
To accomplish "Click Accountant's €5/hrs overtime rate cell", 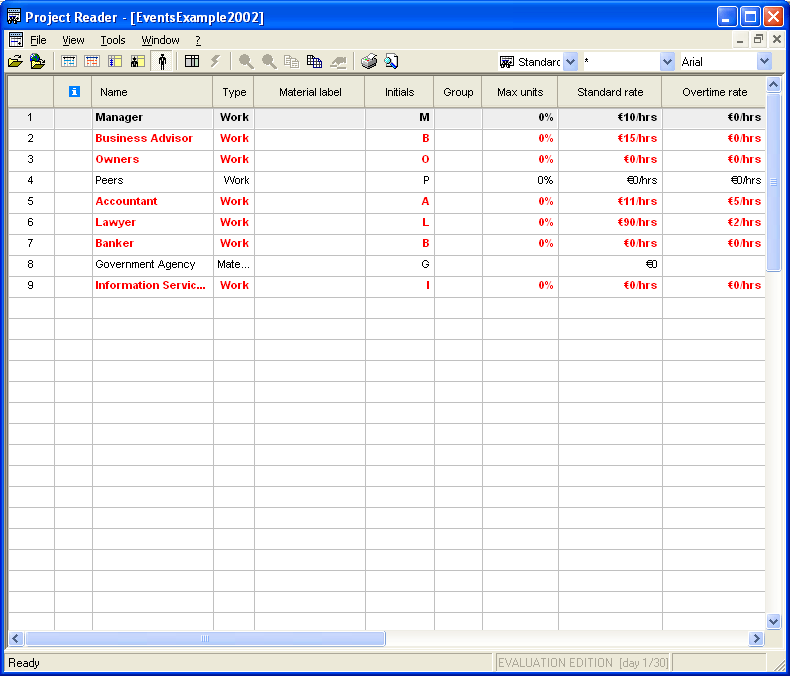I will click(714, 201).
